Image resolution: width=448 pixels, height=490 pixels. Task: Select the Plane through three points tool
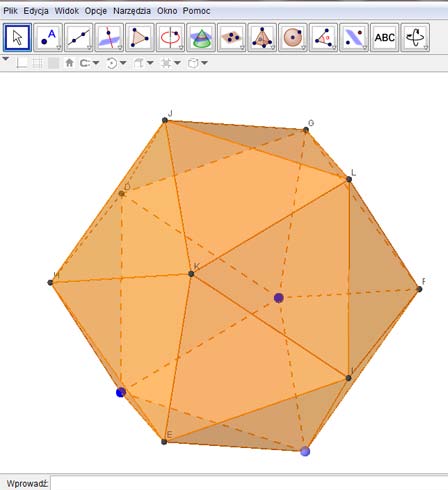click(x=232, y=37)
